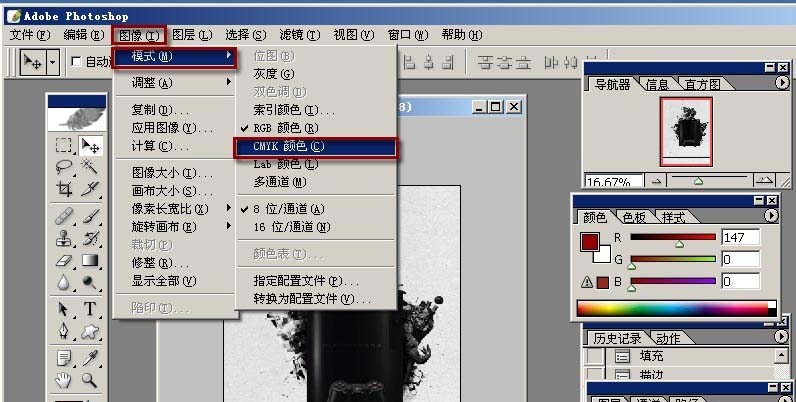Click the R channel color slider
The height and width of the screenshot is (402, 796).
673,237
